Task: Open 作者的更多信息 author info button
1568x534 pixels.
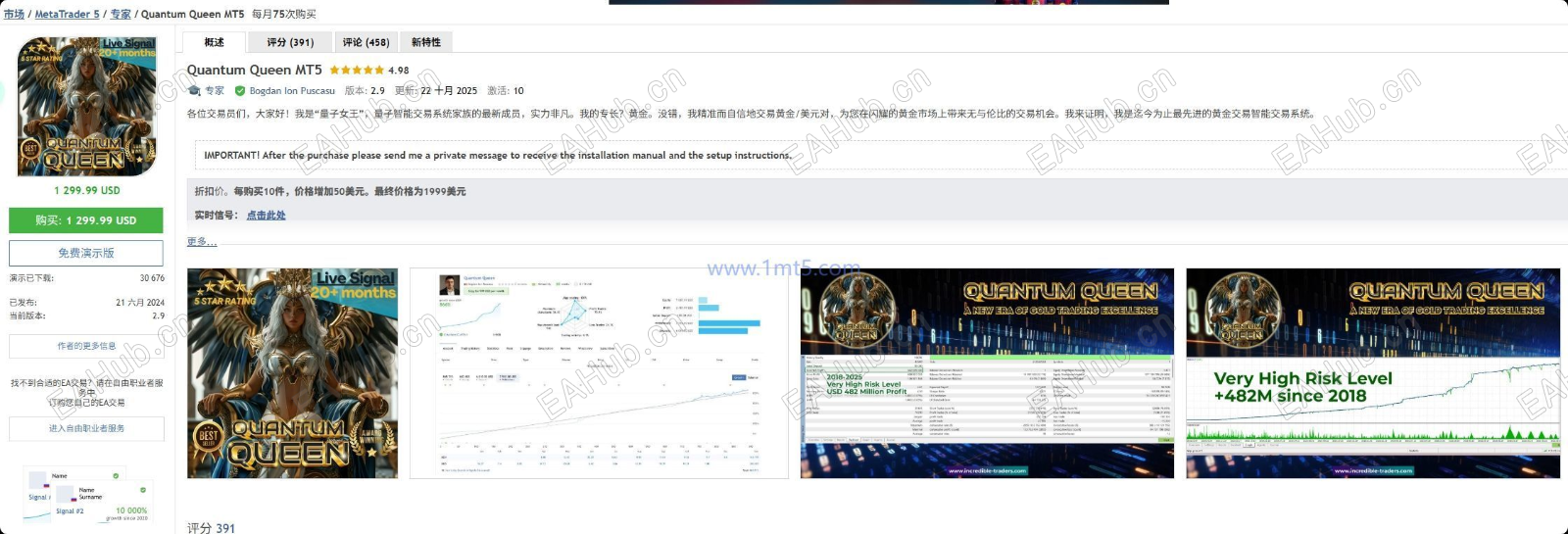Action: (86, 346)
